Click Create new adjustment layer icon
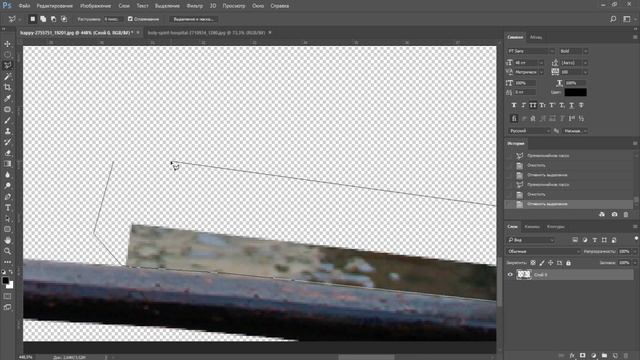The width and height of the screenshot is (640, 360). [593, 356]
